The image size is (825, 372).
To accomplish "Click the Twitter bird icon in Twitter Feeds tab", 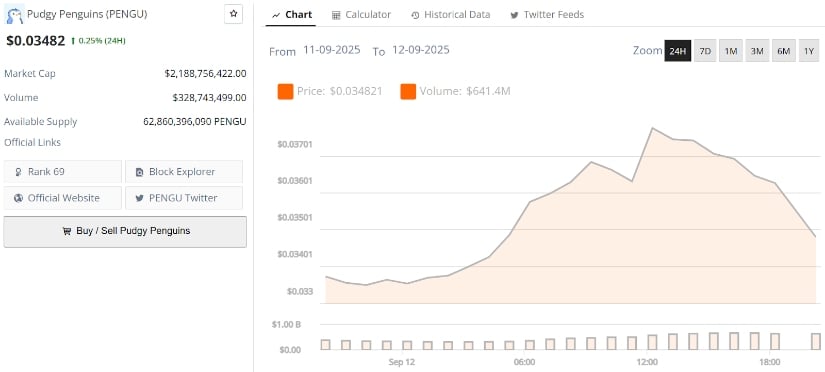I will pos(514,15).
